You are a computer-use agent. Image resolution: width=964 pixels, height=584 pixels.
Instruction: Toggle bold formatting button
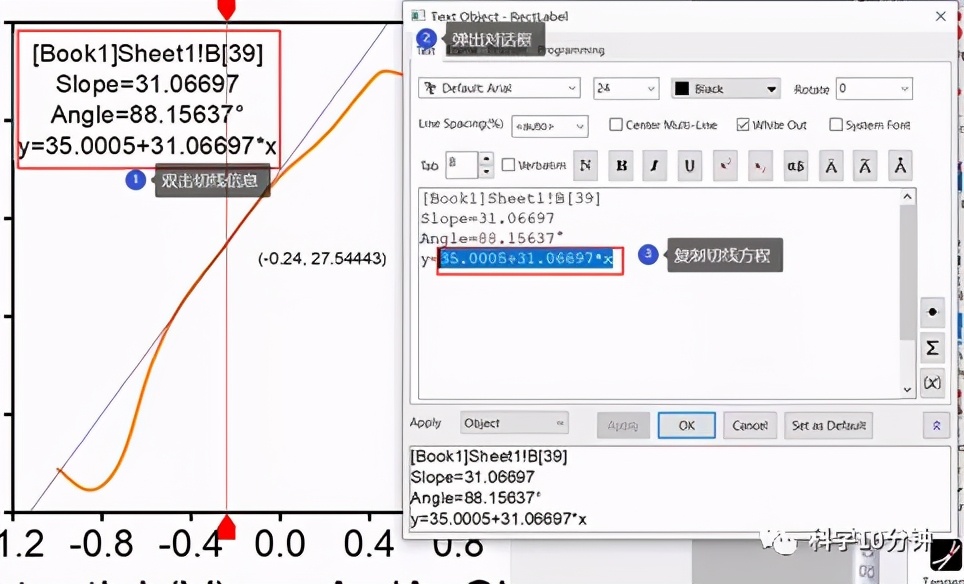(621, 165)
